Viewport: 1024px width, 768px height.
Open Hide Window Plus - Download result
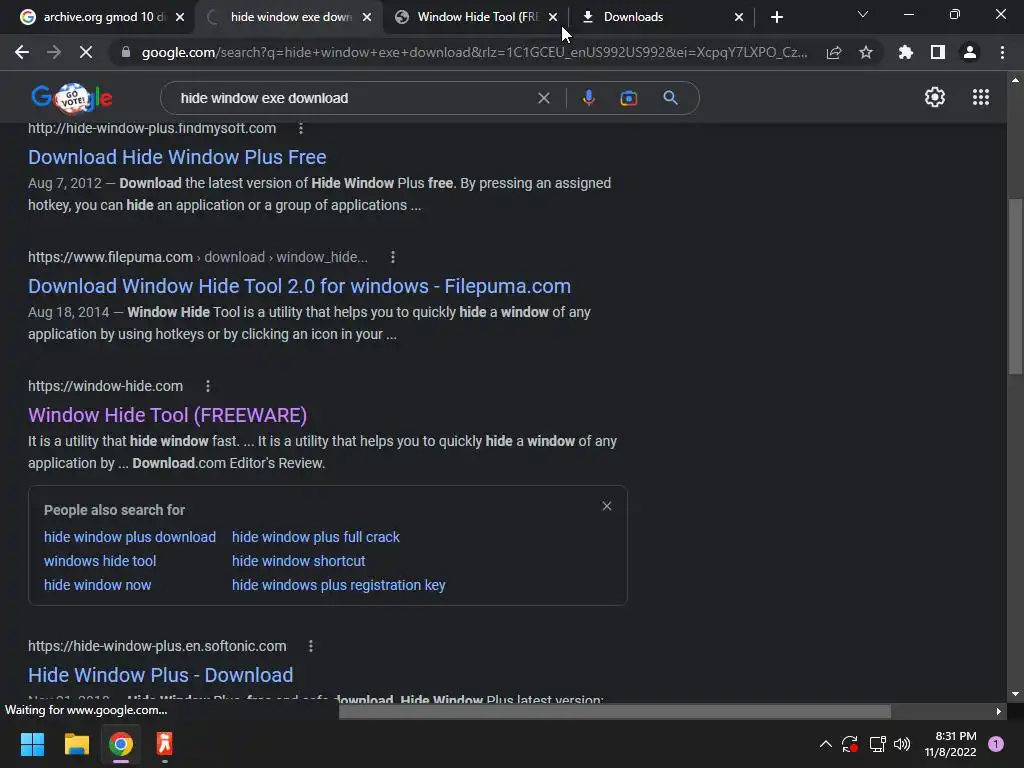coord(161,675)
